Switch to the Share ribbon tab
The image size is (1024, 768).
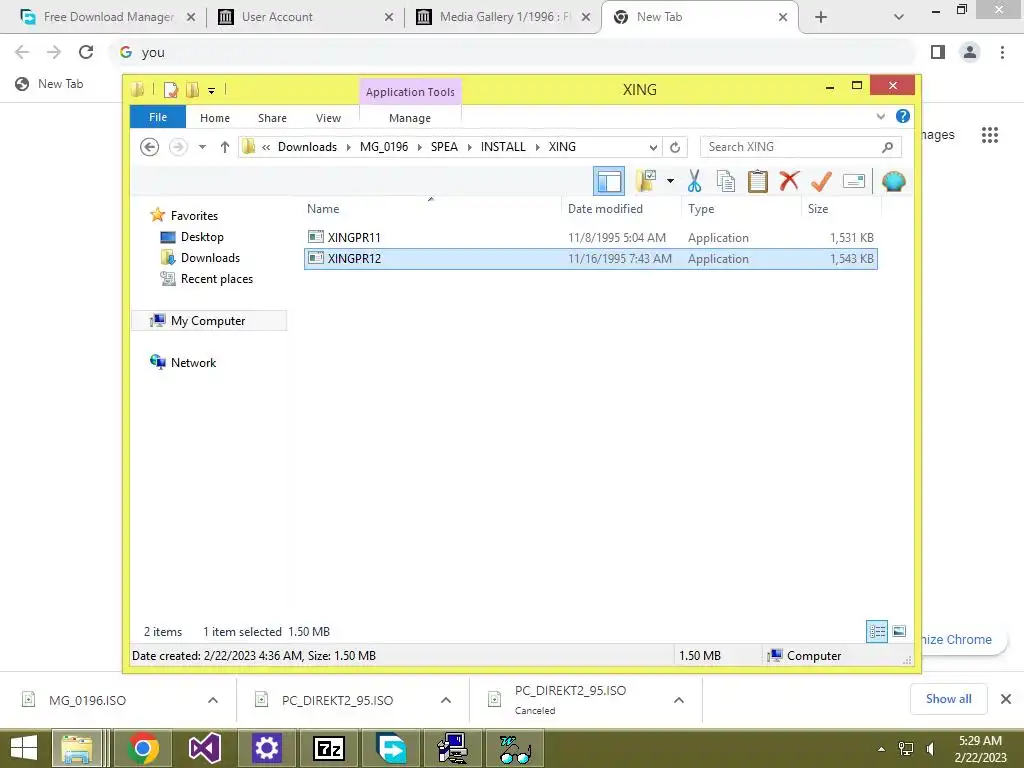272,118
